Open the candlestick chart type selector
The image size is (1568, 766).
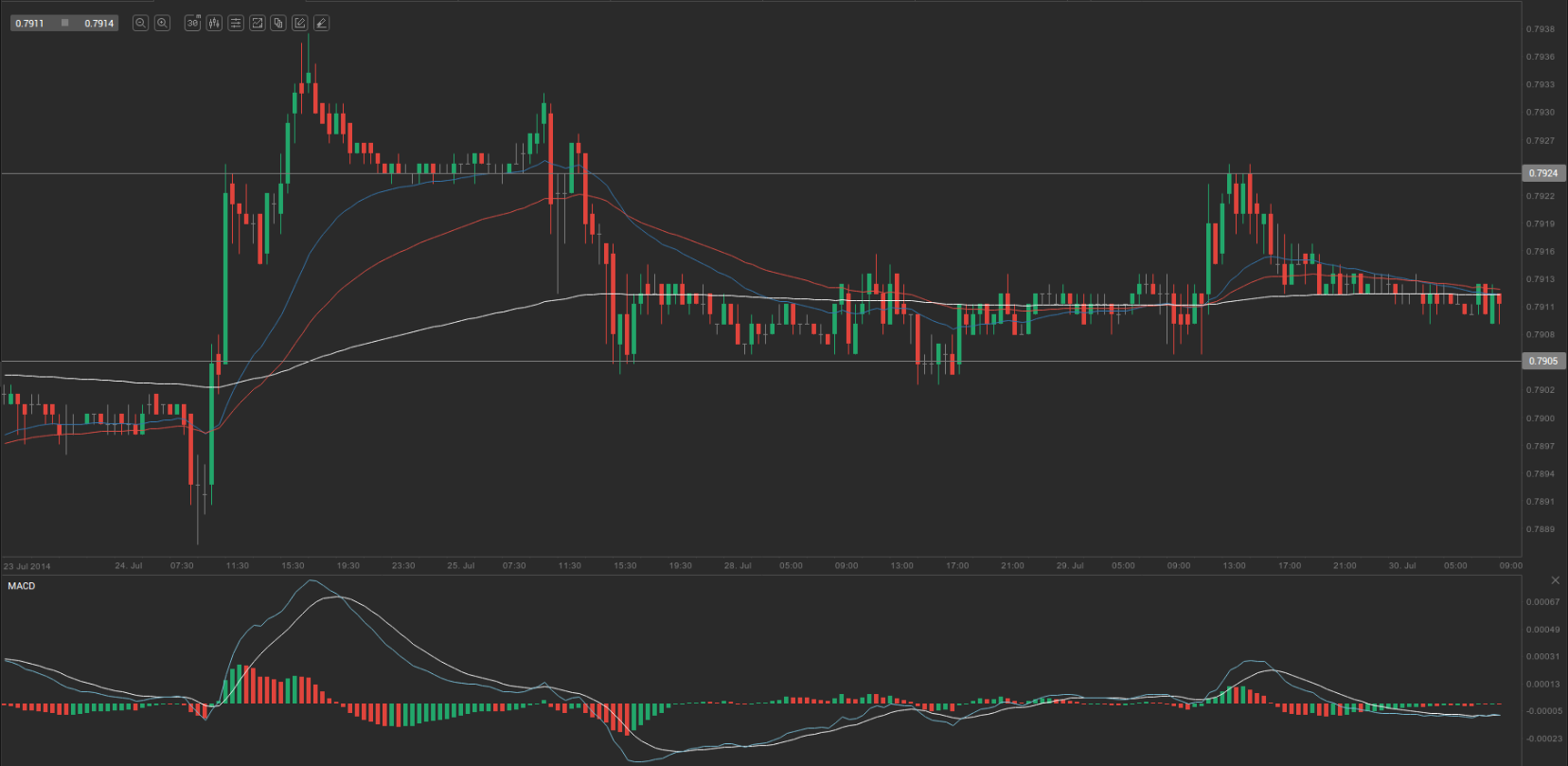(214, 23)
